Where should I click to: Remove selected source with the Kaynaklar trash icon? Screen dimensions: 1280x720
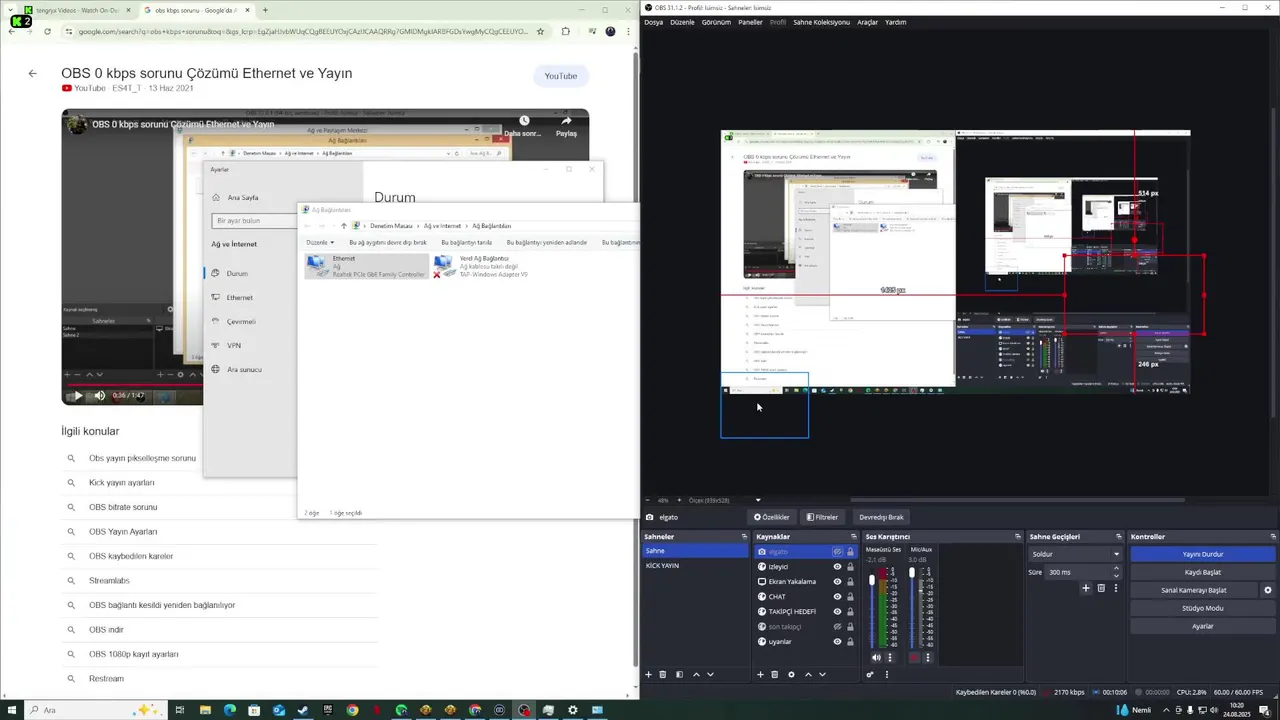[x=774, y=674]
